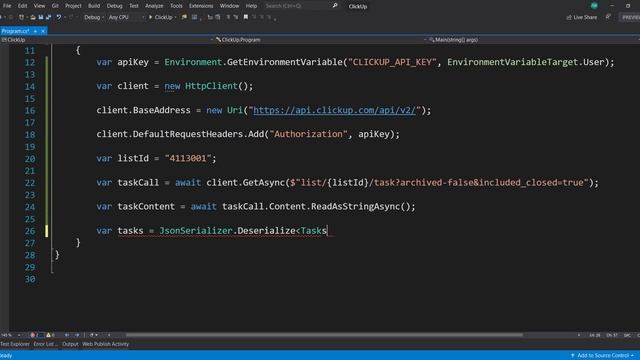Click the Live Share button
640x360 pixels.
[x=582, y=17]
